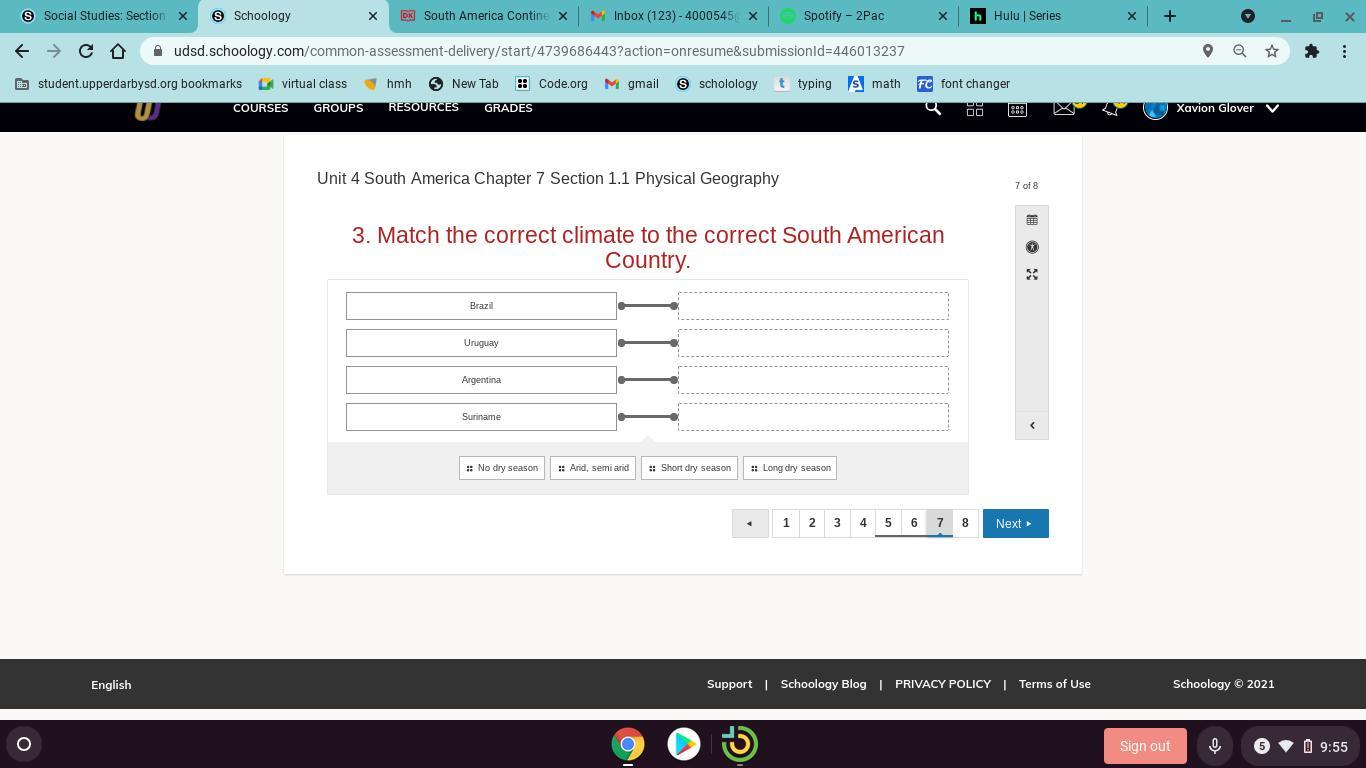Viewport: 1366px width, 768px height.
Task: Open the messages envelope icon
Action: [1064, 108]
